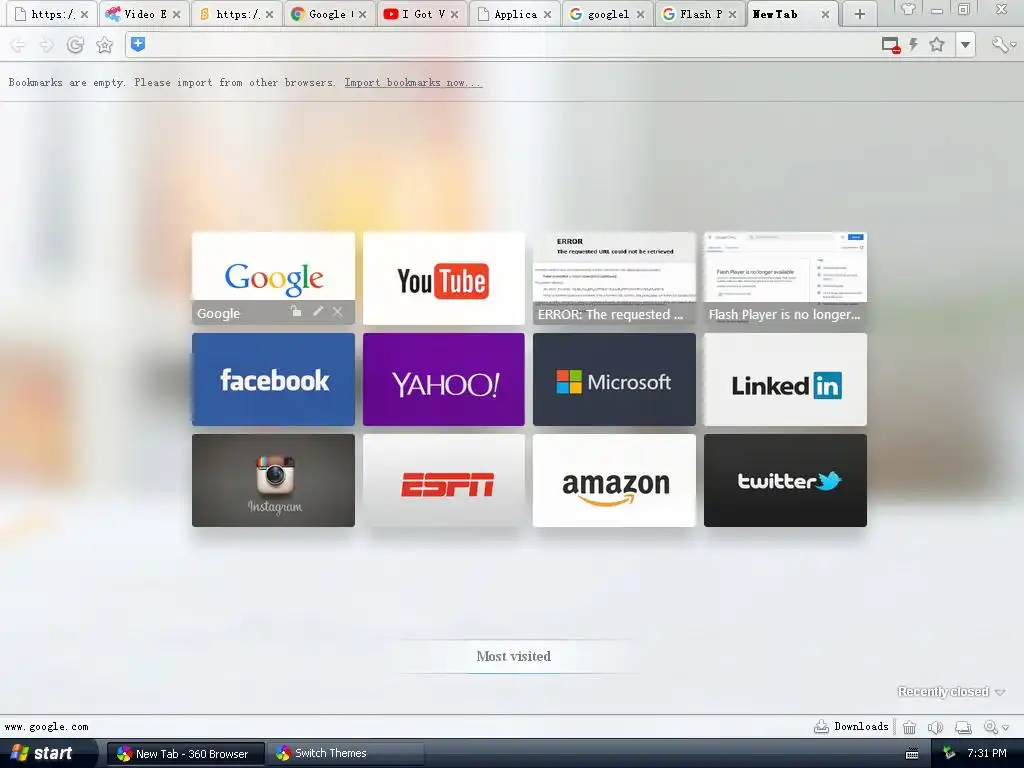Viewport: 1024px width, 768px height.
Task: Go back using the back arrow
Action: (x=18, y=45)
